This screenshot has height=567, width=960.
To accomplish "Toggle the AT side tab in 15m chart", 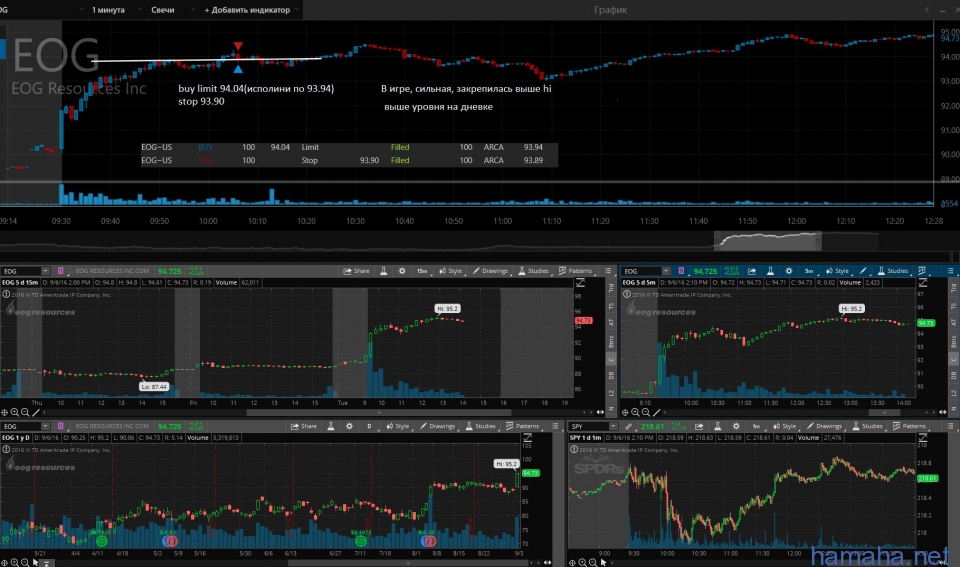I will [611, 323].
